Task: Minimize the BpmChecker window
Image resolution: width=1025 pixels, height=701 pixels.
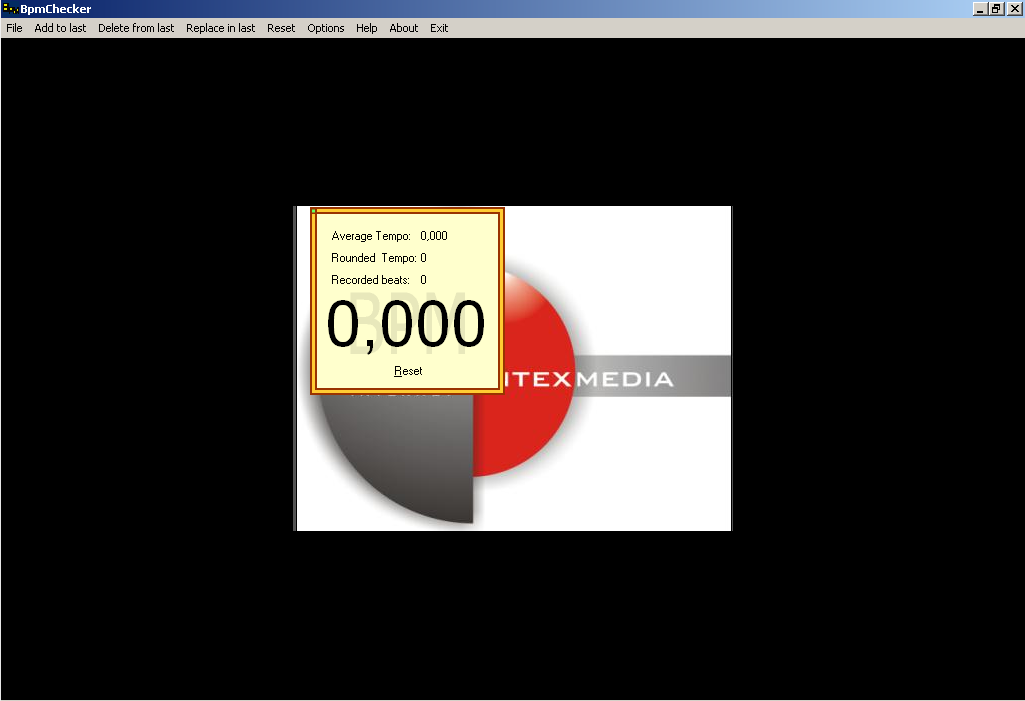Action: tap(980, 9)
